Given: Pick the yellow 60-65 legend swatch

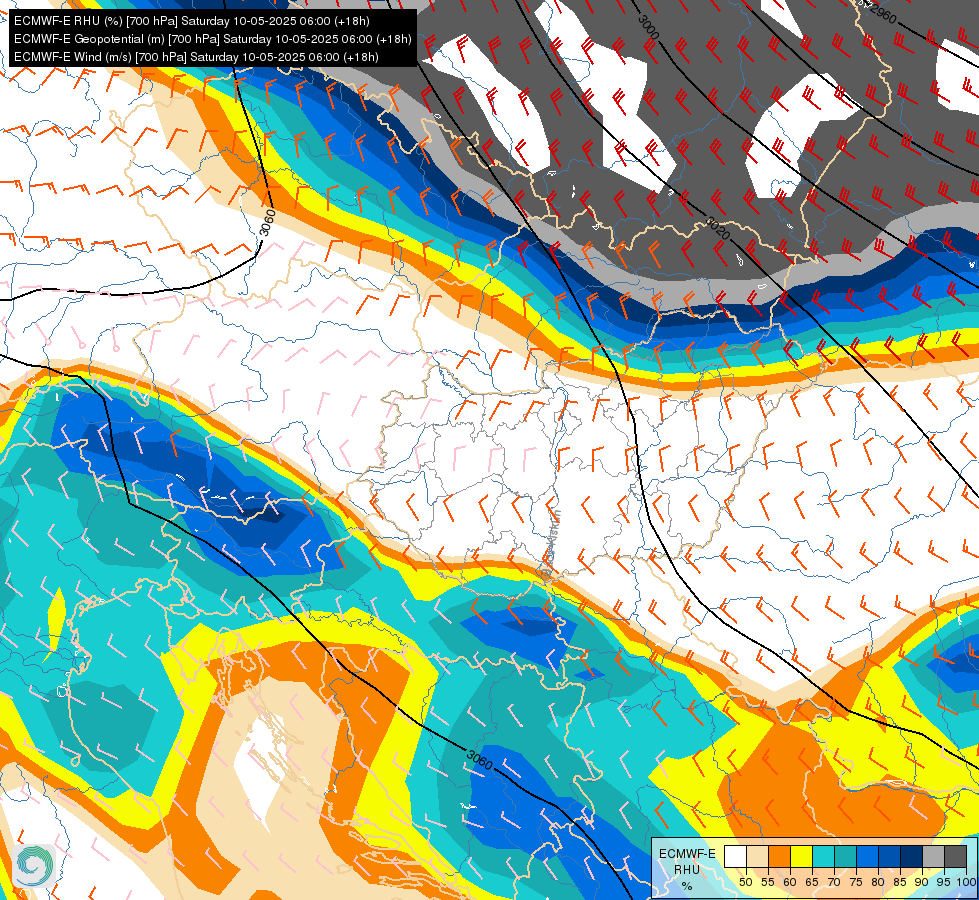Looking at the screenshot, I should 801,856.
